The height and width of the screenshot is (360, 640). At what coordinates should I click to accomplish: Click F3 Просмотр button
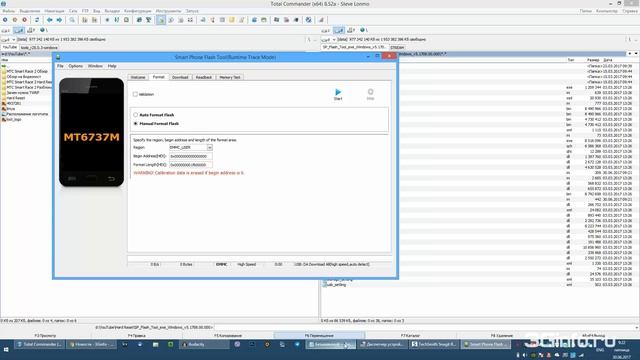(45, 336)
